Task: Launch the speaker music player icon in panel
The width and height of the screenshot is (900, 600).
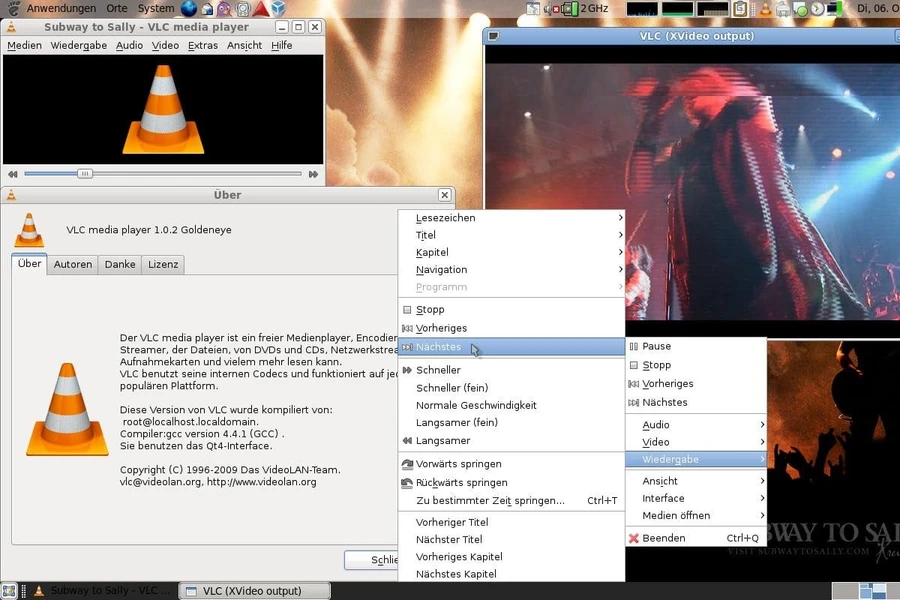Action: click(243, 8)
